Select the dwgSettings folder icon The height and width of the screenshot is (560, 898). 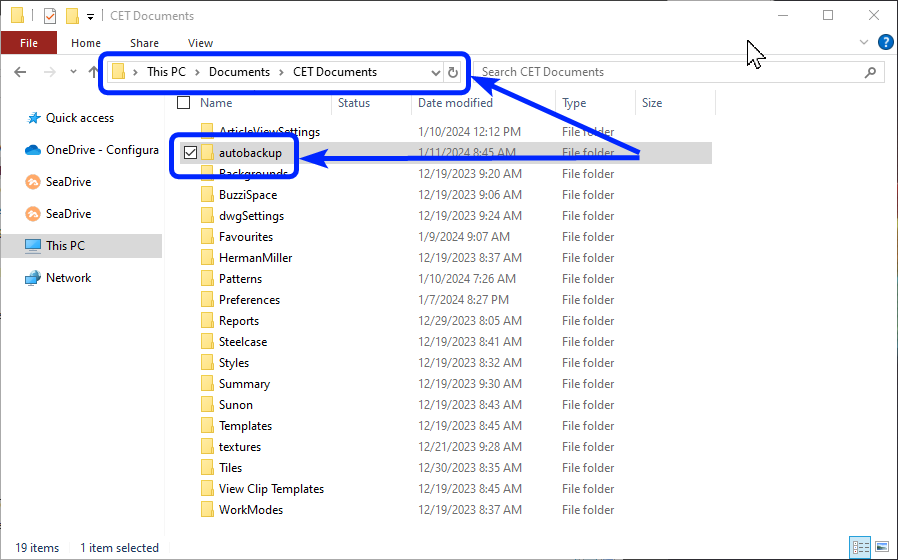click(x=207, y=216)
